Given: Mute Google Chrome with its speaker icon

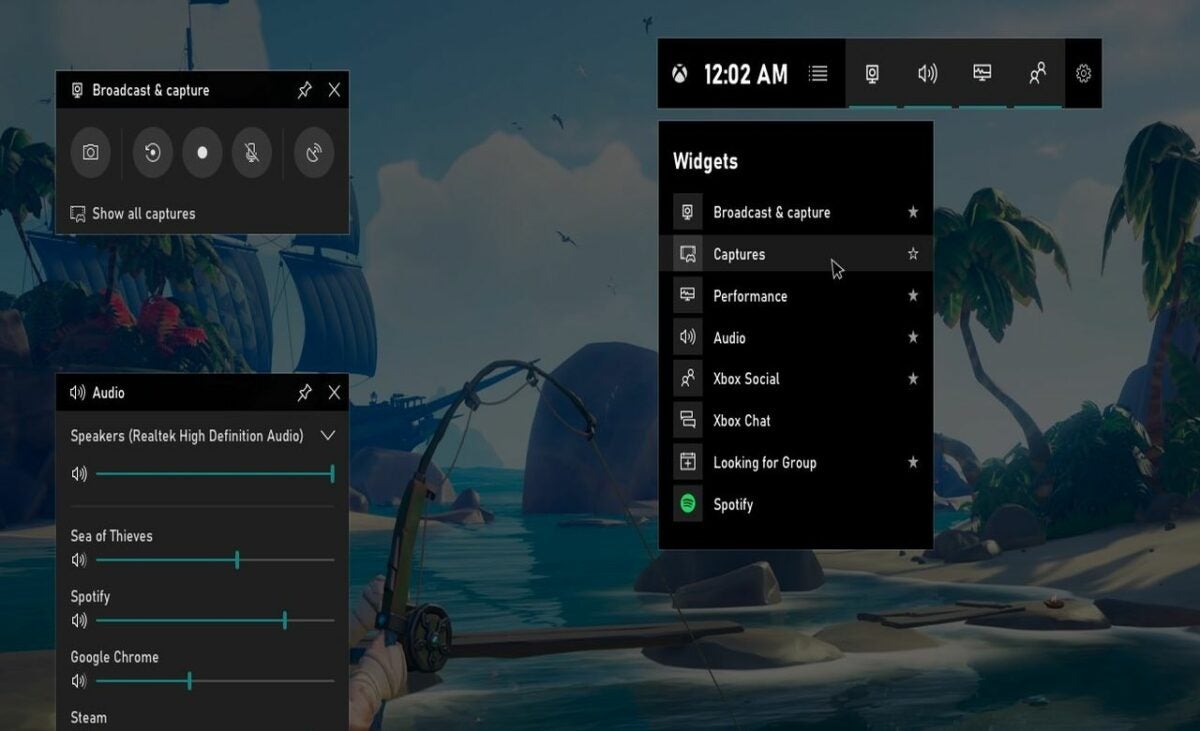Looking at the screenshot, I should (x=78, y=681).
